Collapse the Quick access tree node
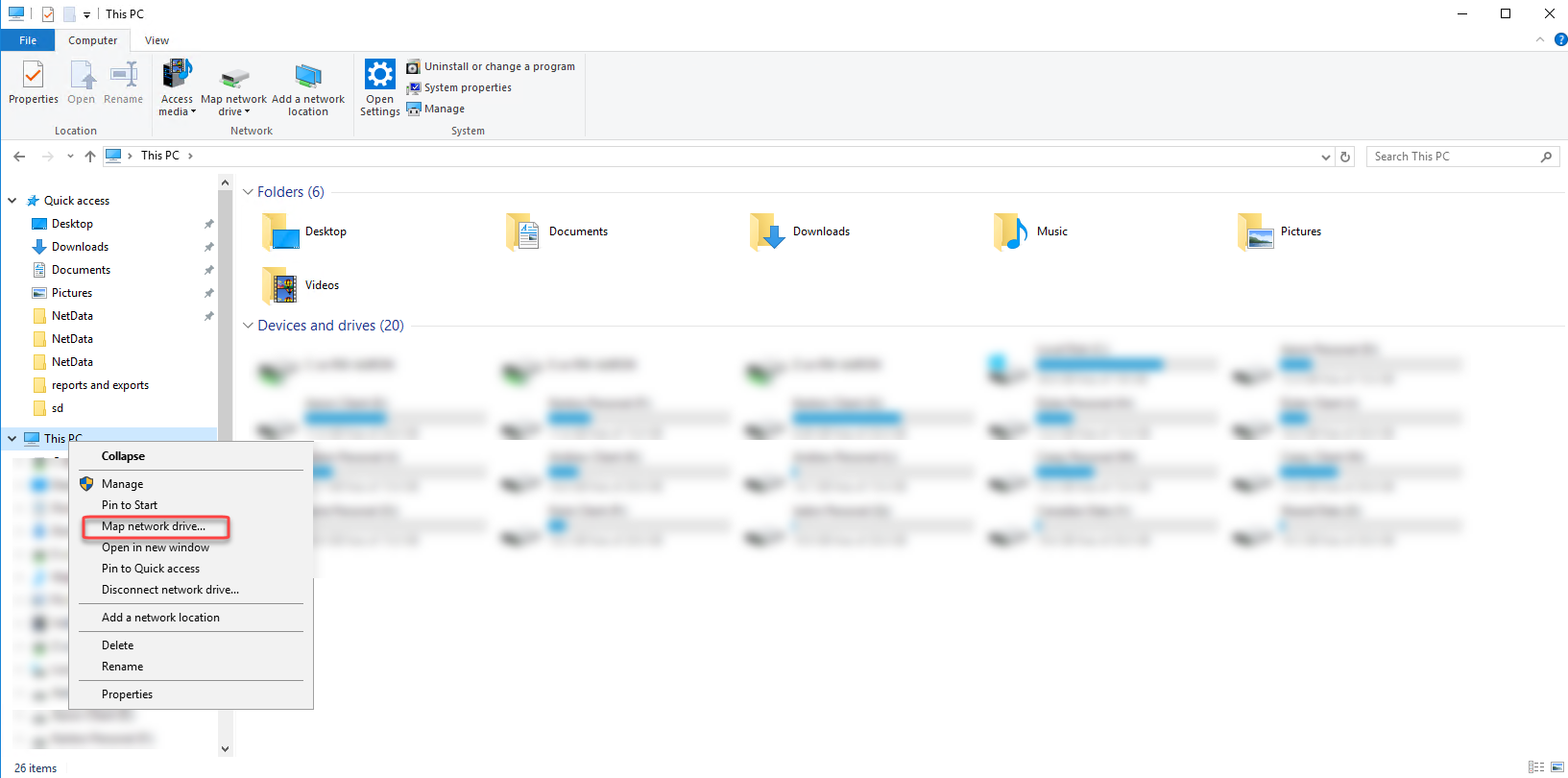Viewport: 1568px width, 778px height. 12,201
